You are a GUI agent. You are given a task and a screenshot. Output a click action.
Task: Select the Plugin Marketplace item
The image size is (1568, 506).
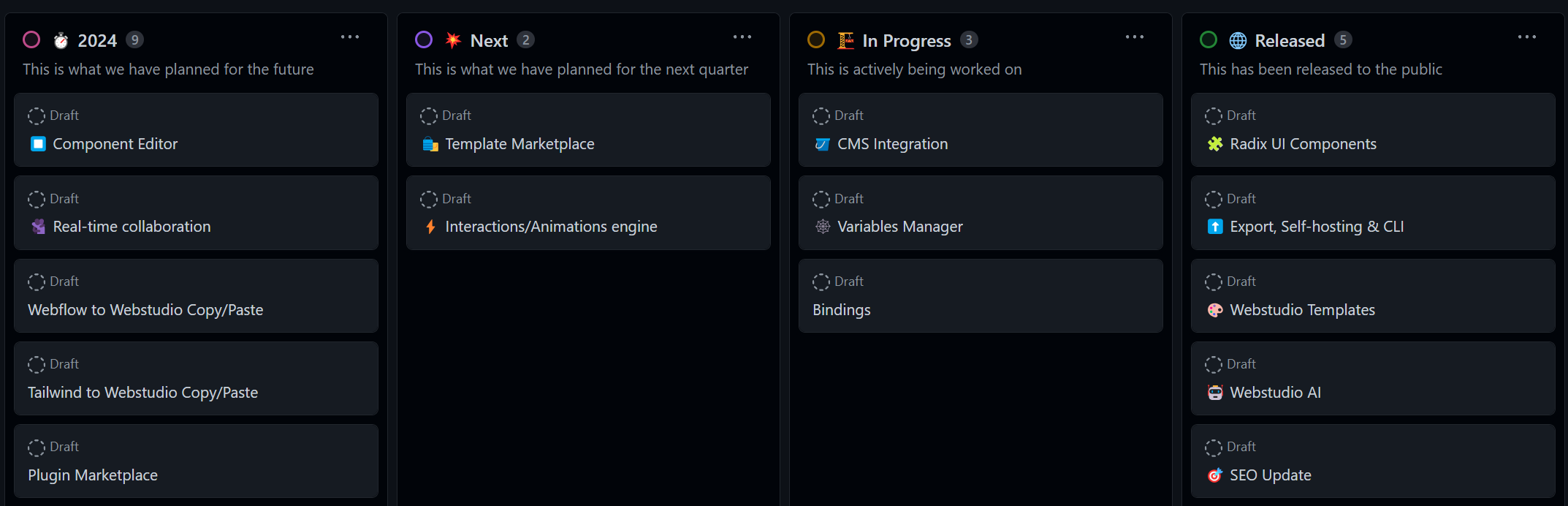click(93, 475)
